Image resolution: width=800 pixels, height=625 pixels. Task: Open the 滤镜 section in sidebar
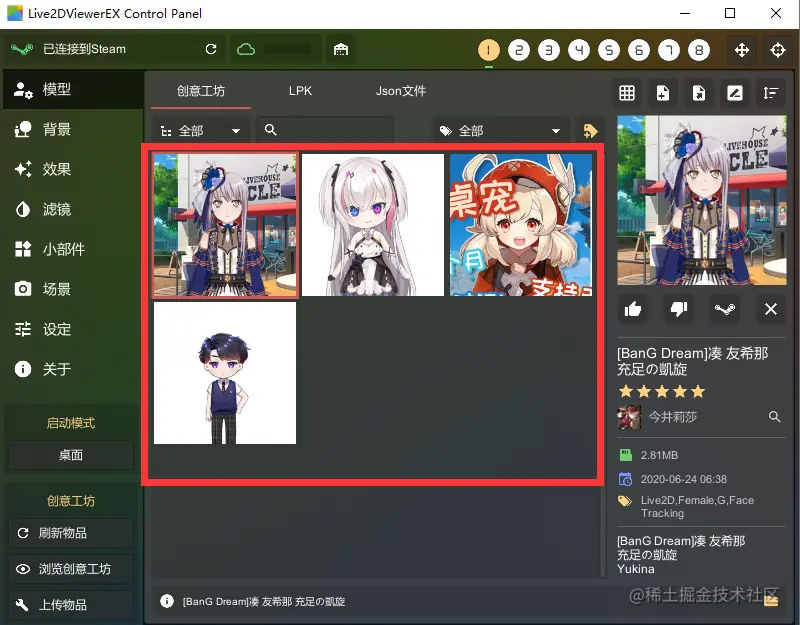(x=72, y=209)
